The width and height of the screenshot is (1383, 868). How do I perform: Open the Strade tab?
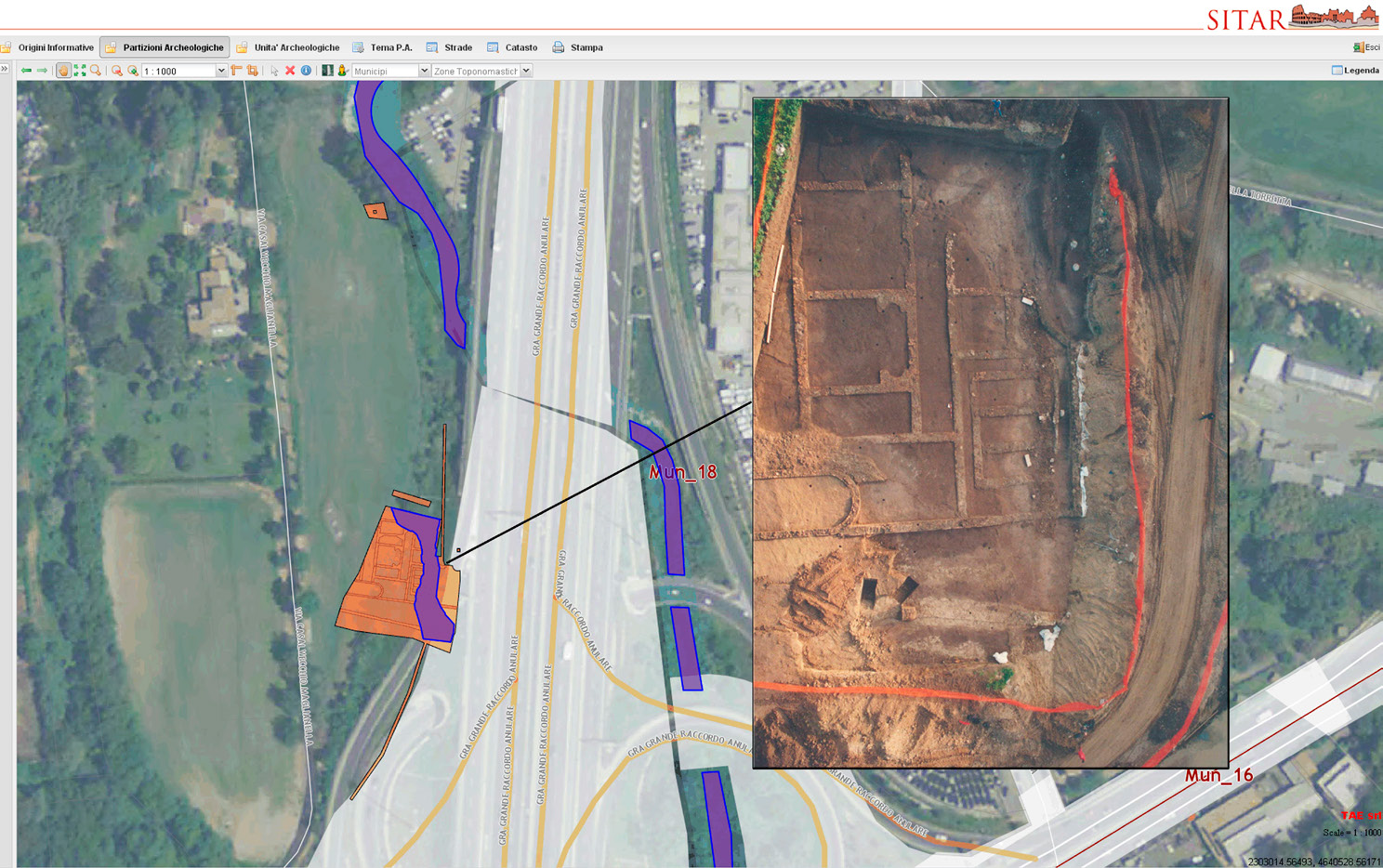(x=449, y=47)
